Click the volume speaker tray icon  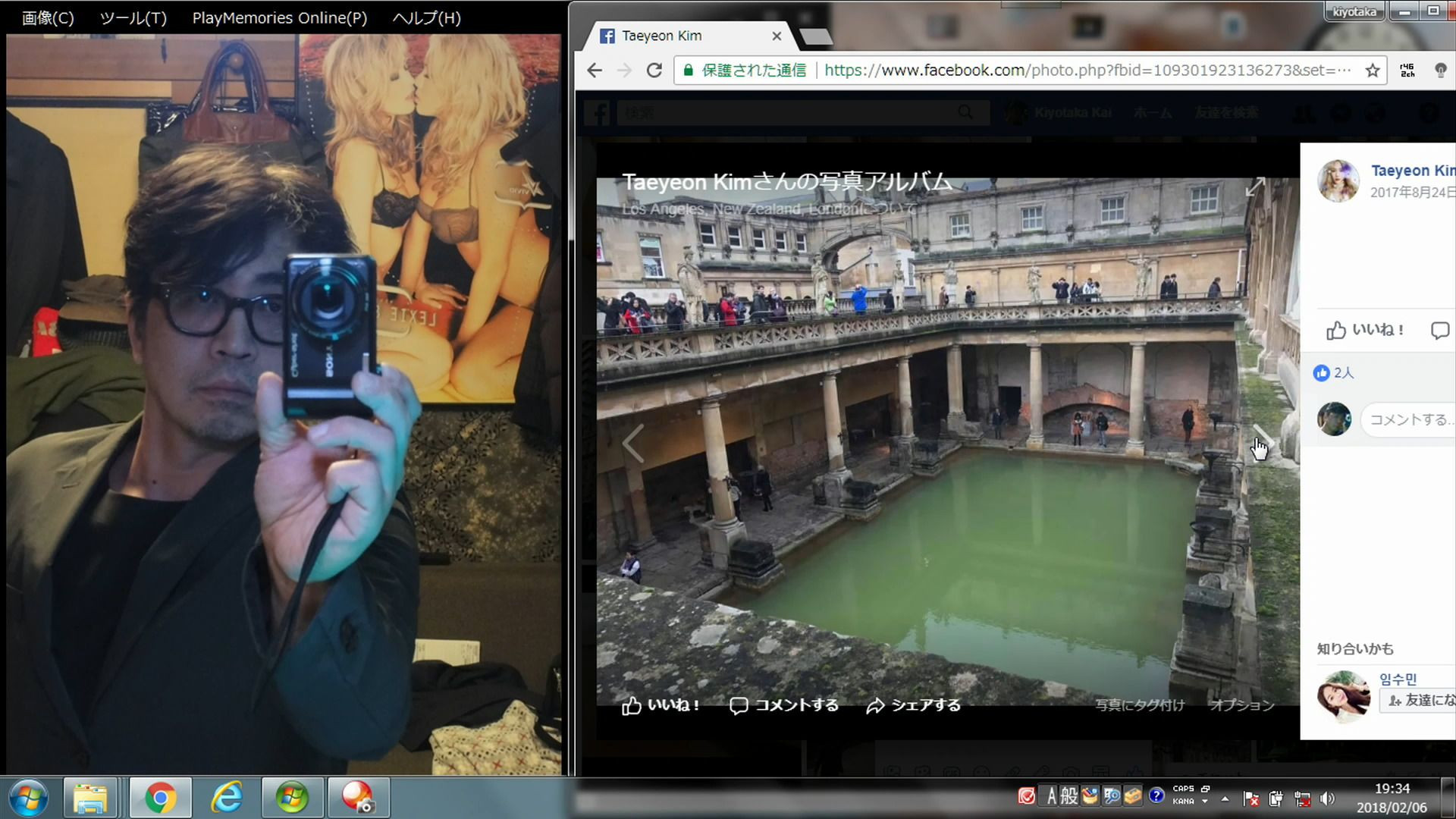[x=1327, y=799]
